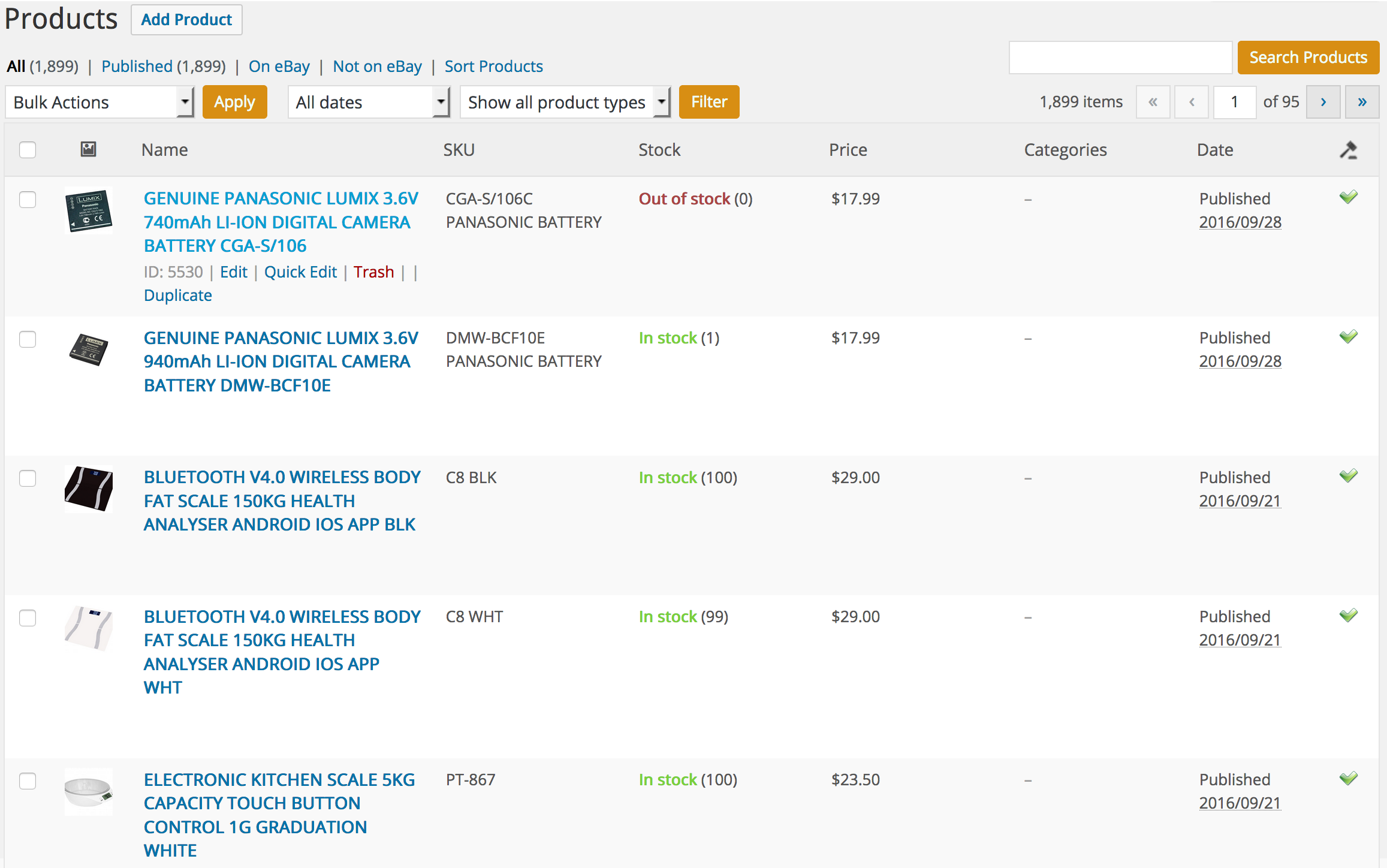Click the In stock (99) status
Image resolution: width=1387 pixels, height=868 pixels.
683,617
